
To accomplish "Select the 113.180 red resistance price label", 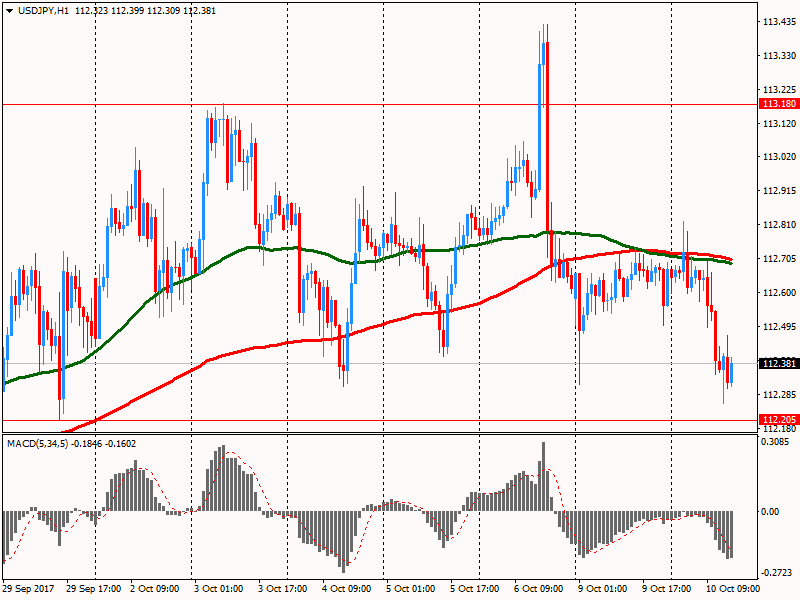I will (779, 104).
